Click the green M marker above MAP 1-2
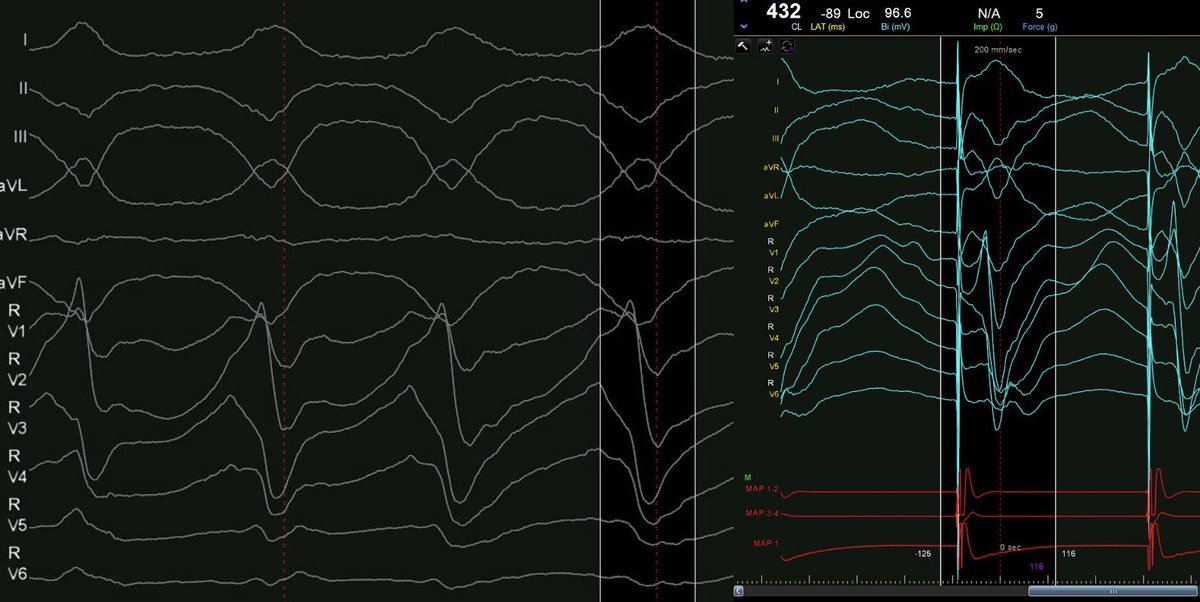1200x602 pixels. coord(747,477)
